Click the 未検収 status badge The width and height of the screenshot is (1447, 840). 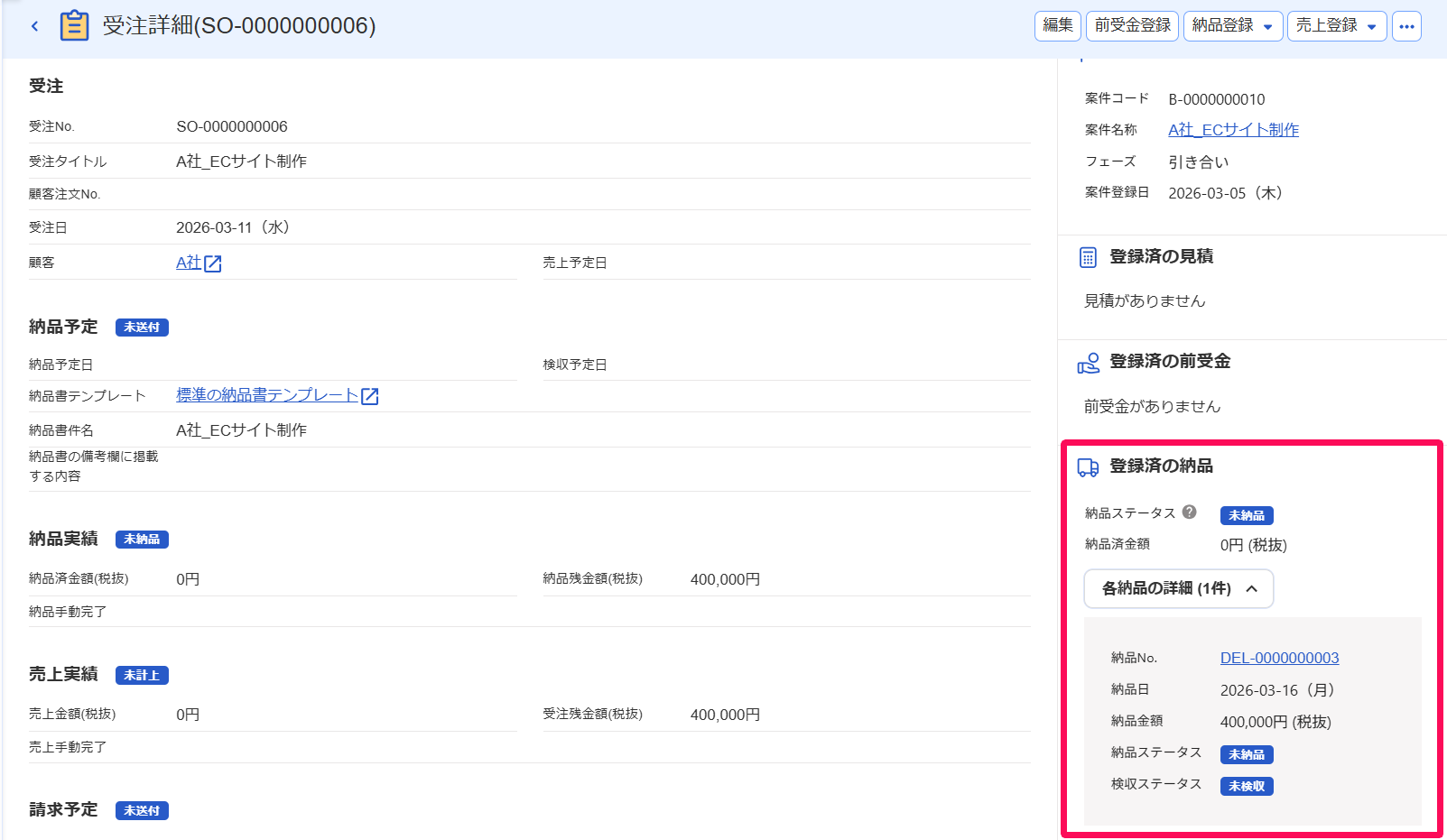coord(1247,786)
